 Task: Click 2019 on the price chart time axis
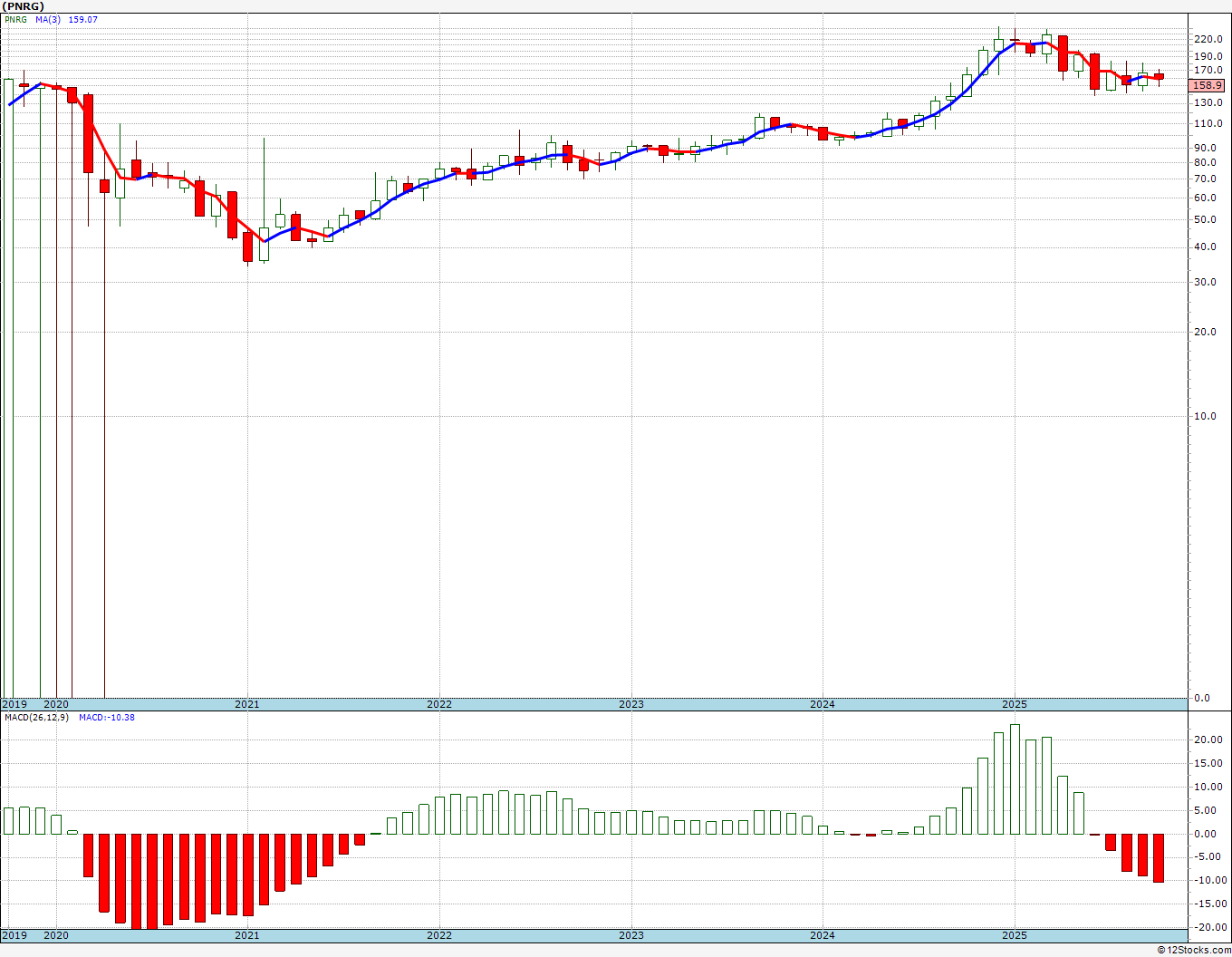point(14,704)
